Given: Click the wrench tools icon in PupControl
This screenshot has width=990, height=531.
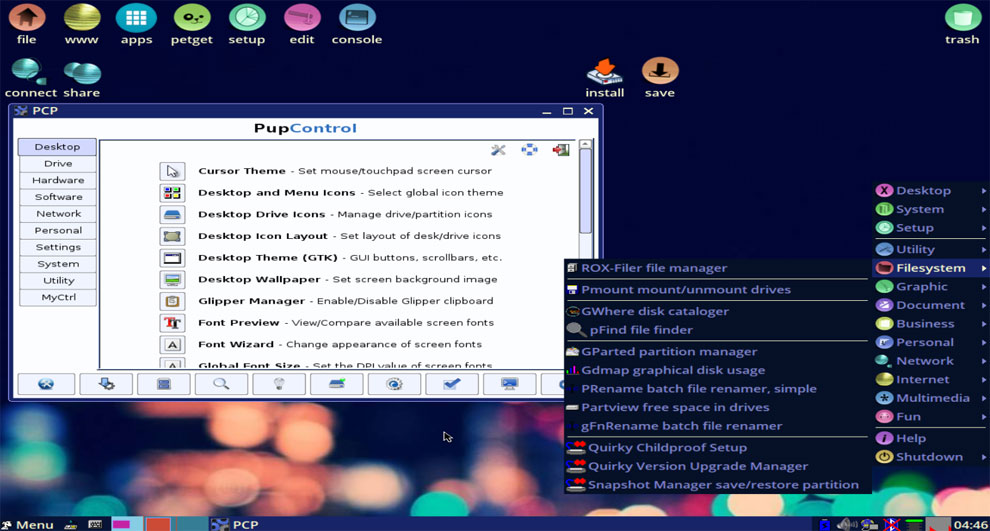Looking at the screenshot, I should coord(498,150).
